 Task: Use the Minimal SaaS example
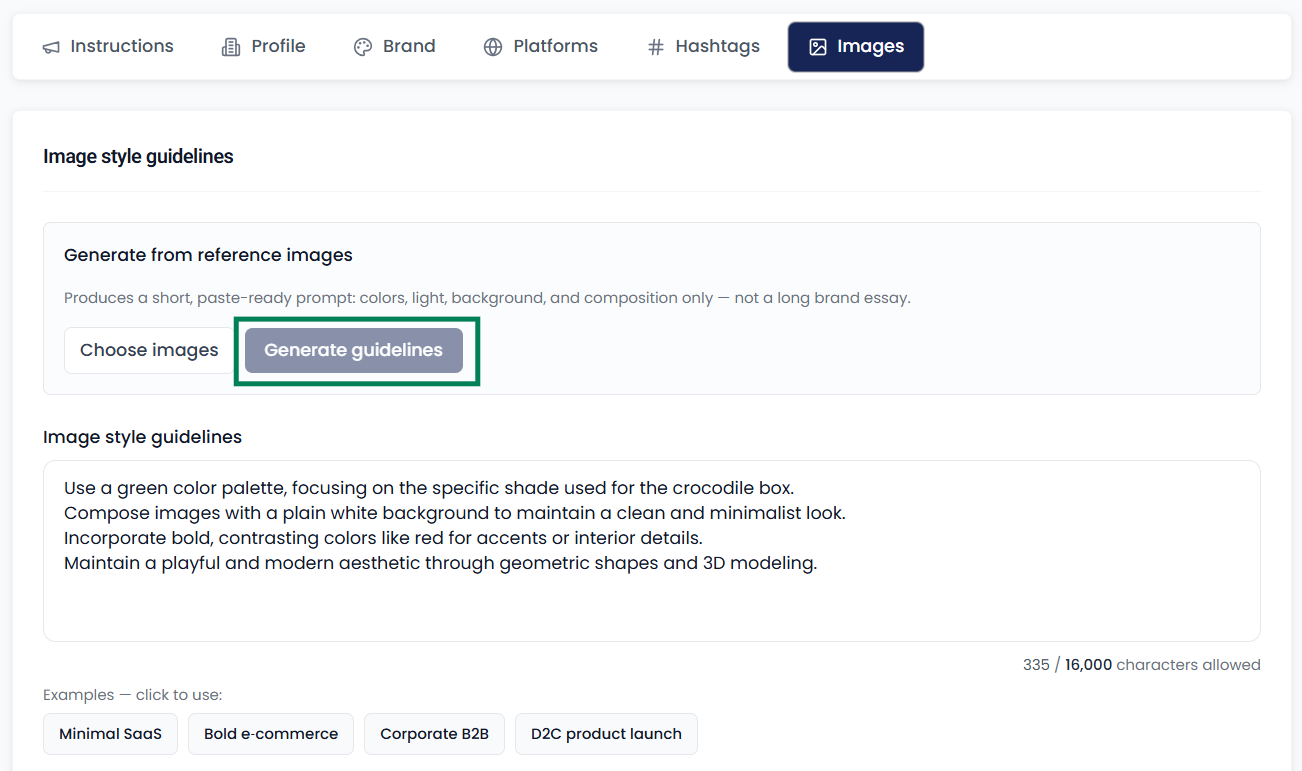110,734
